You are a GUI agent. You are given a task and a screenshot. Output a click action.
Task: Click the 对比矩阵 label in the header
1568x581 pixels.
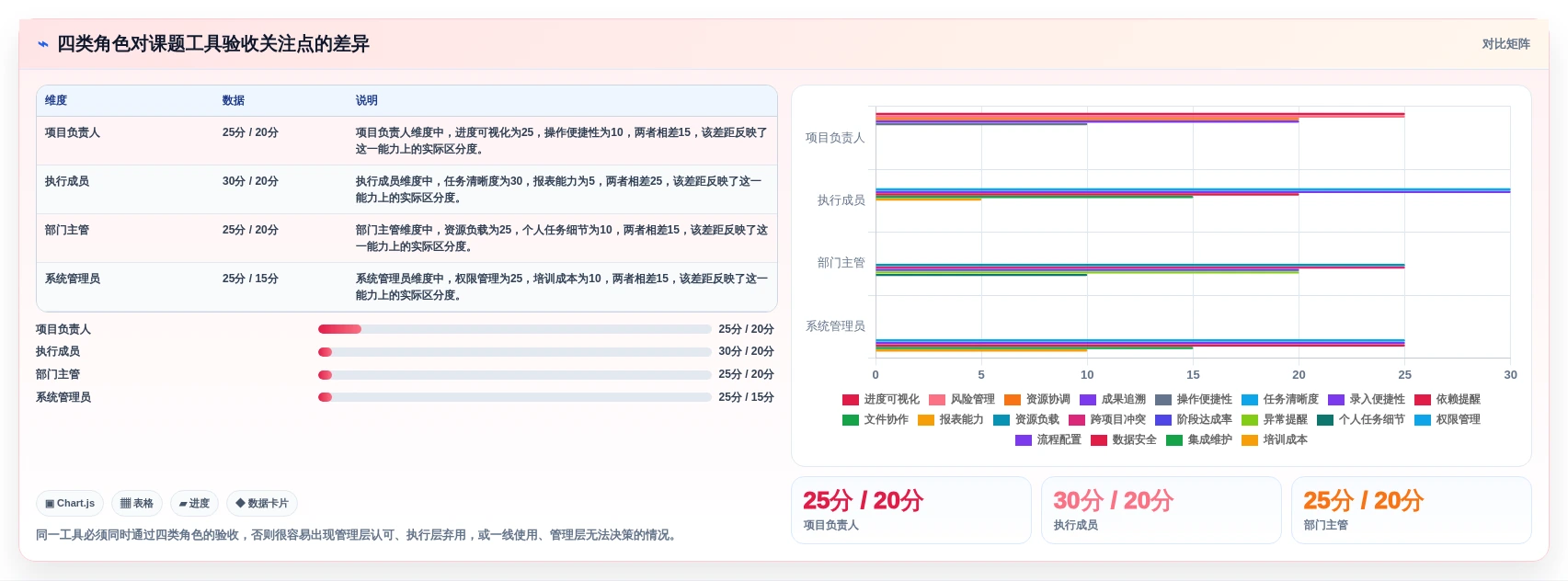point(1505,44)
